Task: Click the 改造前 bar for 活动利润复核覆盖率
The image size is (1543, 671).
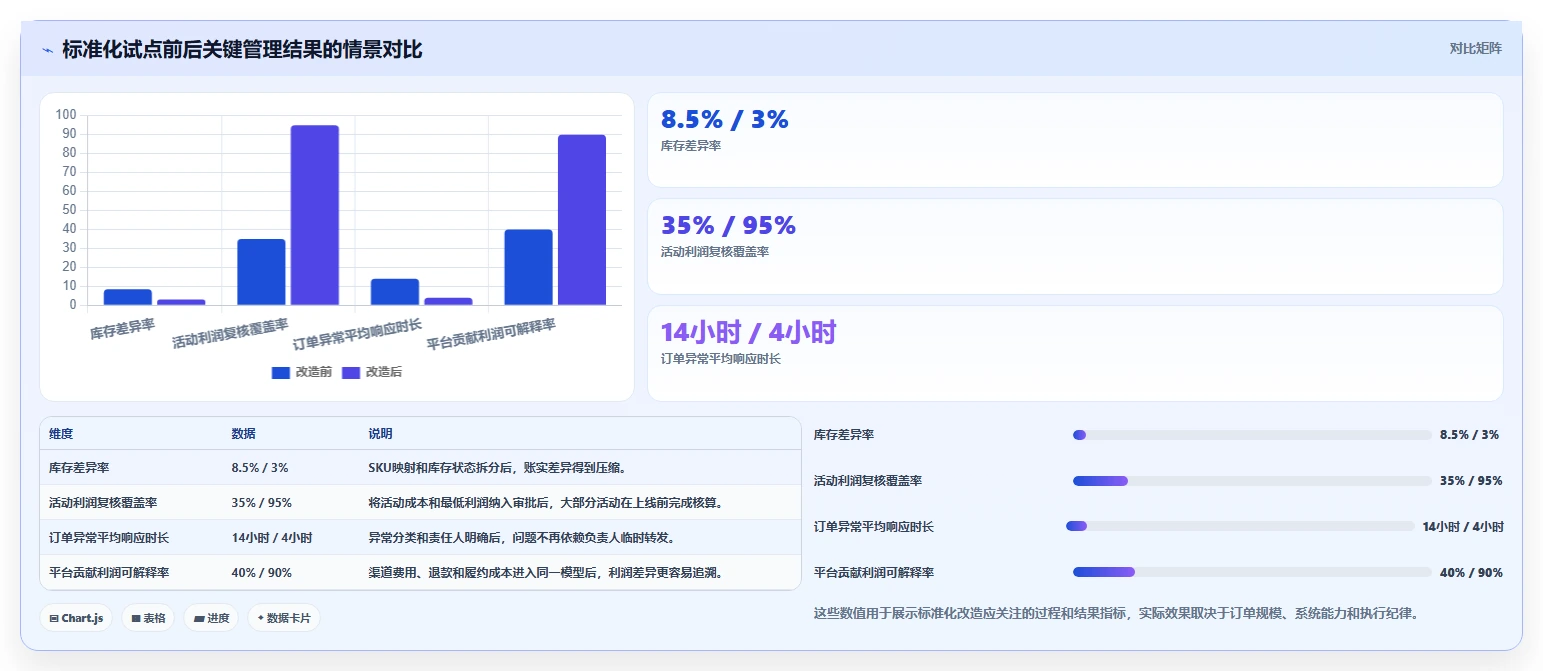Action: 261,272
